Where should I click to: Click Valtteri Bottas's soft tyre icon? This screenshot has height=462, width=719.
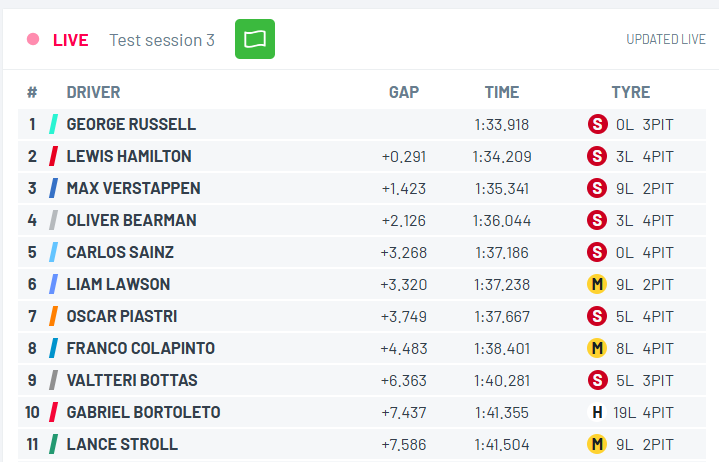coord(597,380)
